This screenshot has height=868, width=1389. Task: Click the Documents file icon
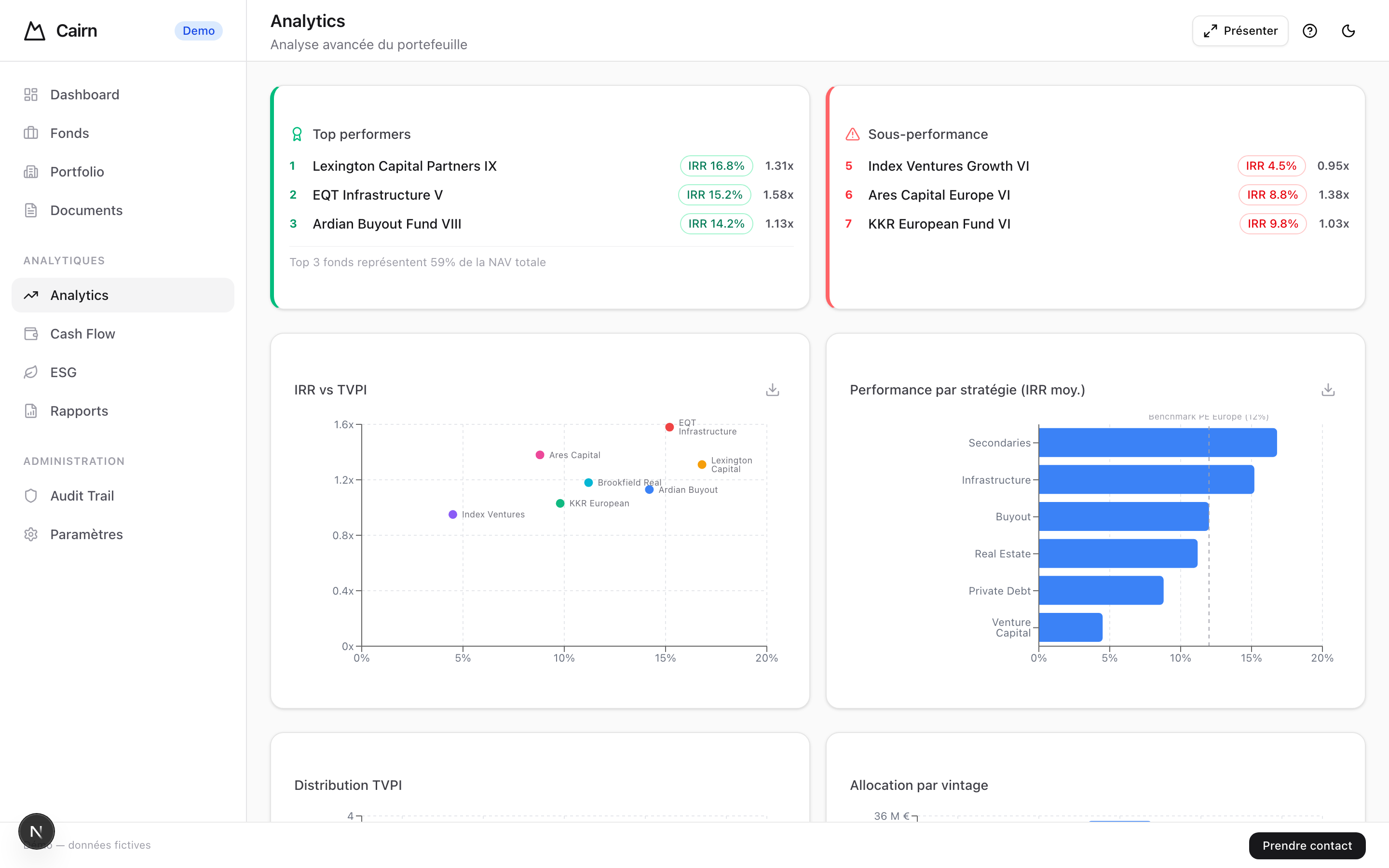[x=31, y=210]
